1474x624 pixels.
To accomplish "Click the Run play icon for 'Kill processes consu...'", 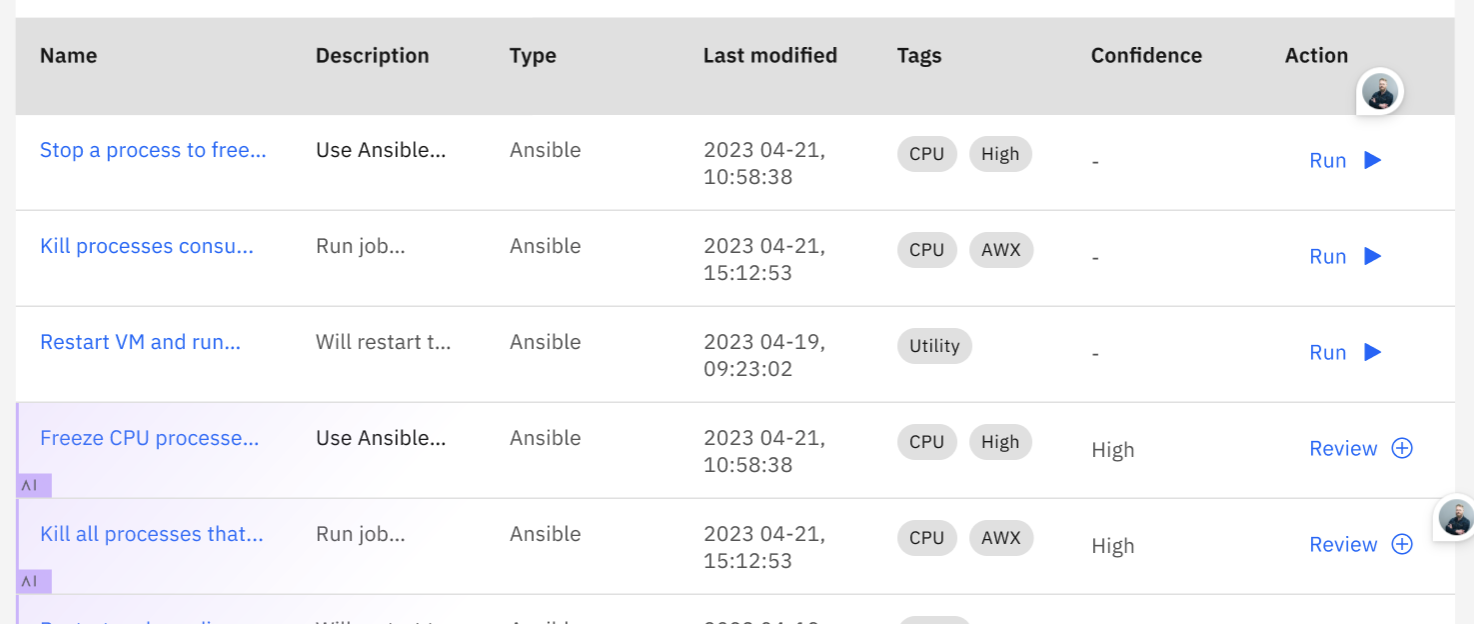I will point(1372,256).
